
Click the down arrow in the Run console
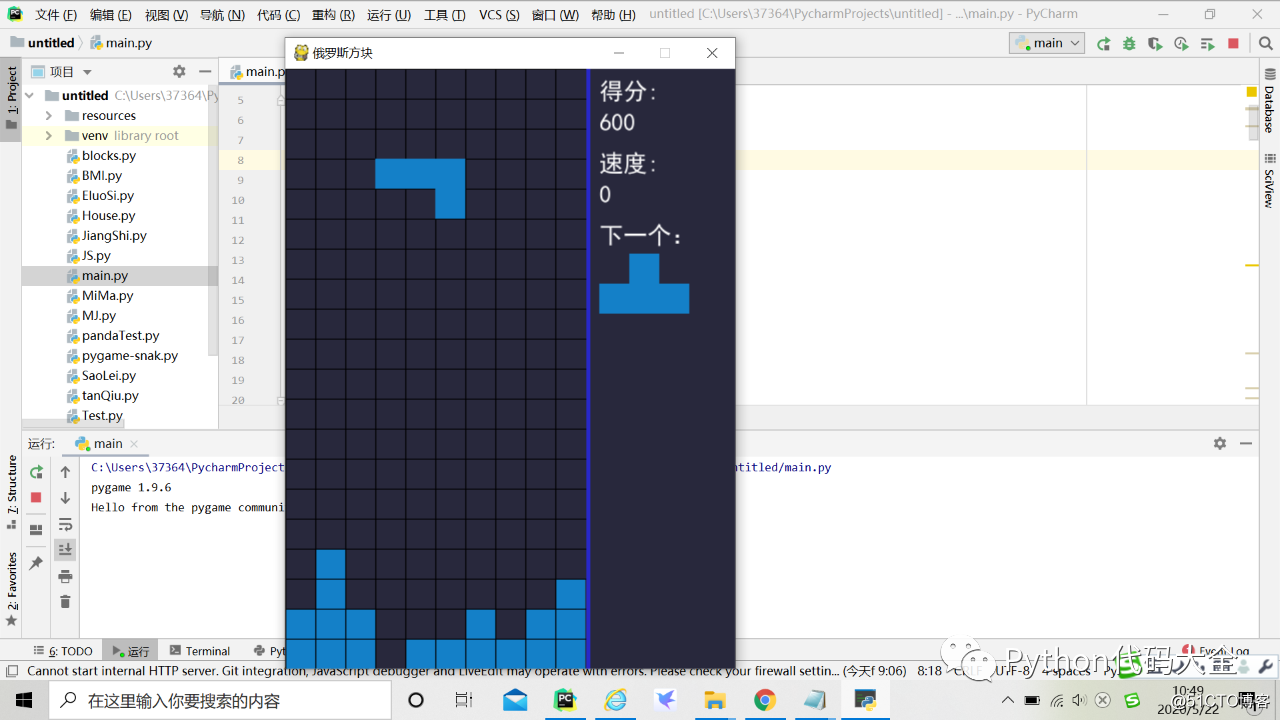pyautogui.click(x=65, y=497)
